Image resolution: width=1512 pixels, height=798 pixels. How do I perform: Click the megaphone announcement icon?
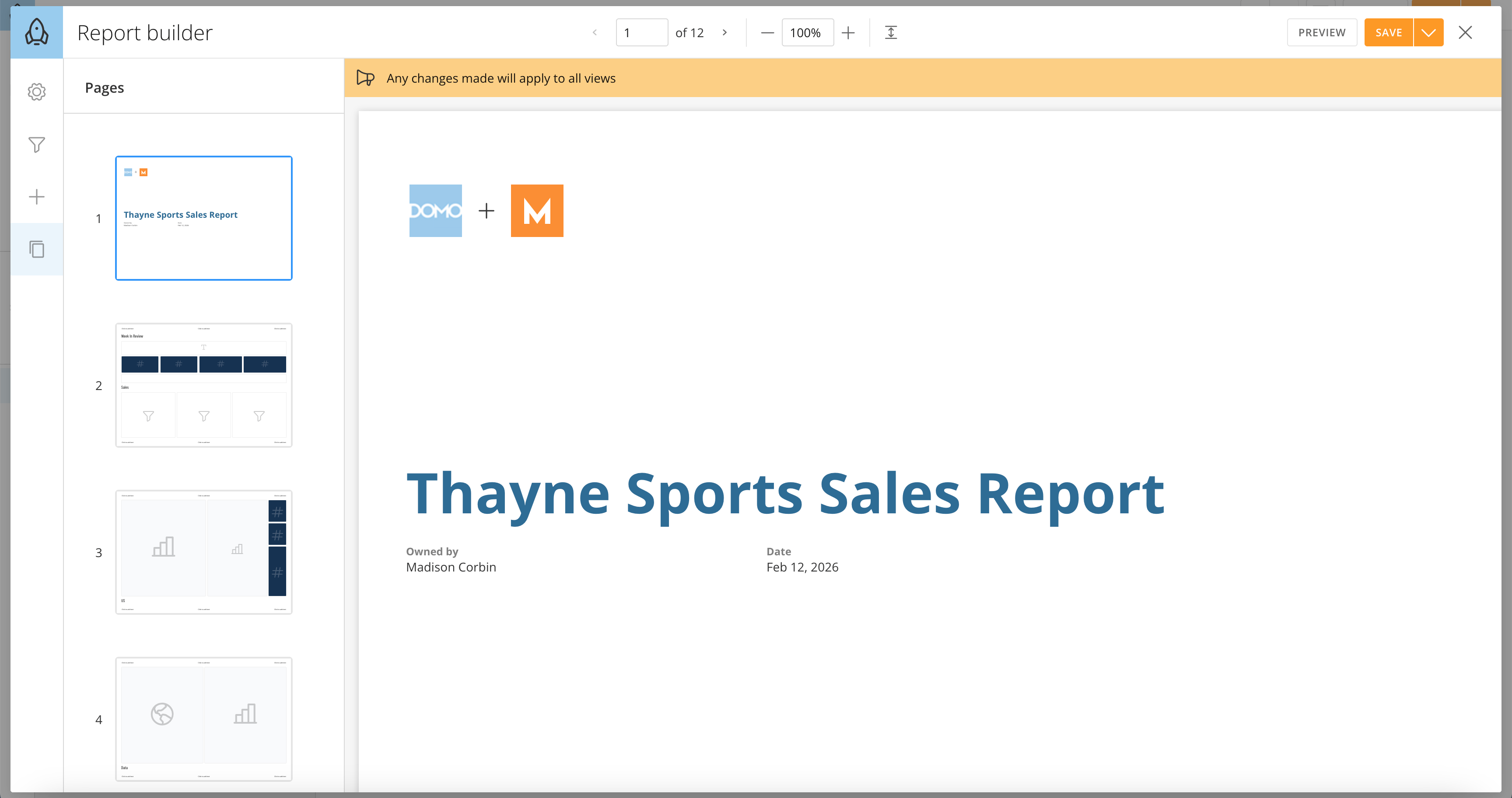pos(365,78)
